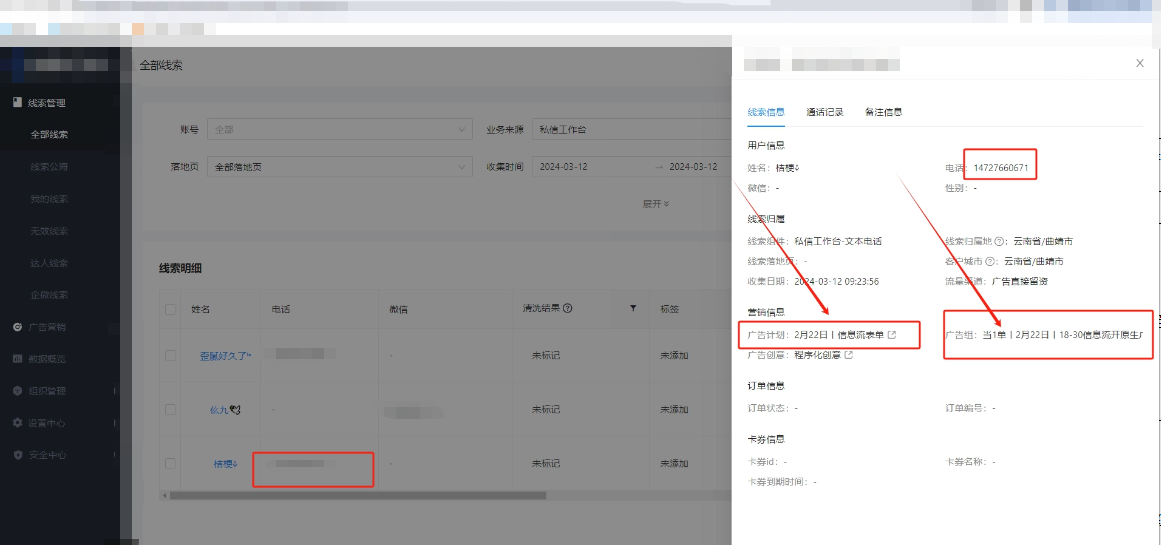Click the 组织管理 sidebar icon
Screen dimensions: 1161x545
pyautogui.click(x=17, y=390)
